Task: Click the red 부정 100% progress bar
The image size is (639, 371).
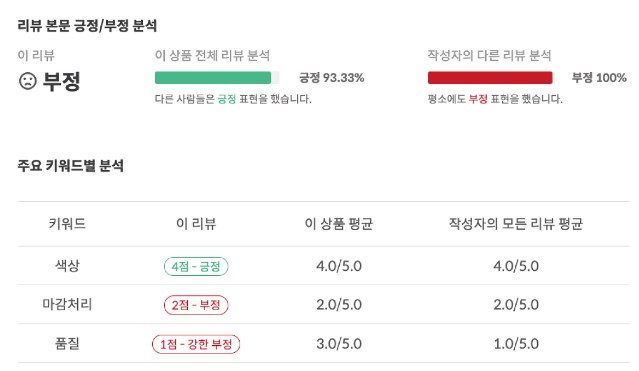Action: [490, 77]
